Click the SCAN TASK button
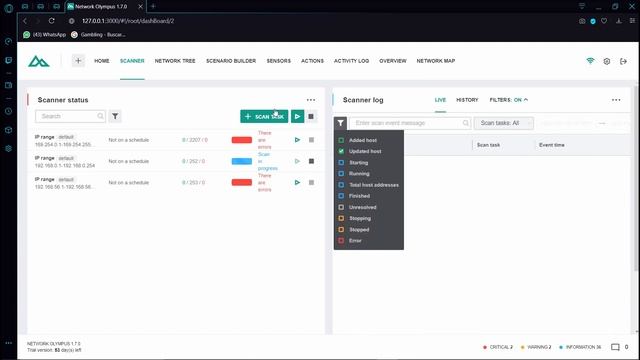 click(x=264, y=116)
